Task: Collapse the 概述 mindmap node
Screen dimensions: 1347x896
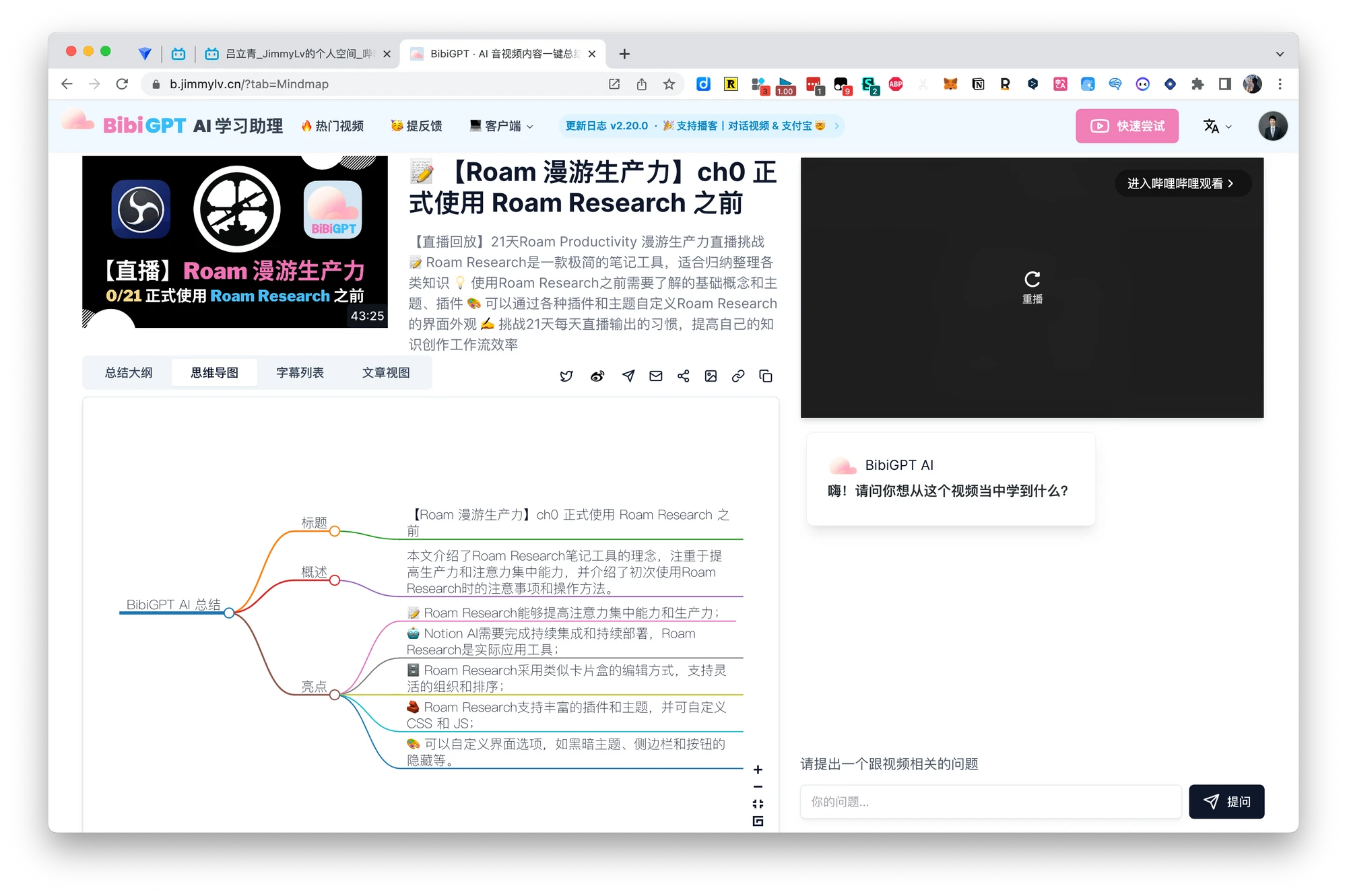Action: click(x=335, y=580)
